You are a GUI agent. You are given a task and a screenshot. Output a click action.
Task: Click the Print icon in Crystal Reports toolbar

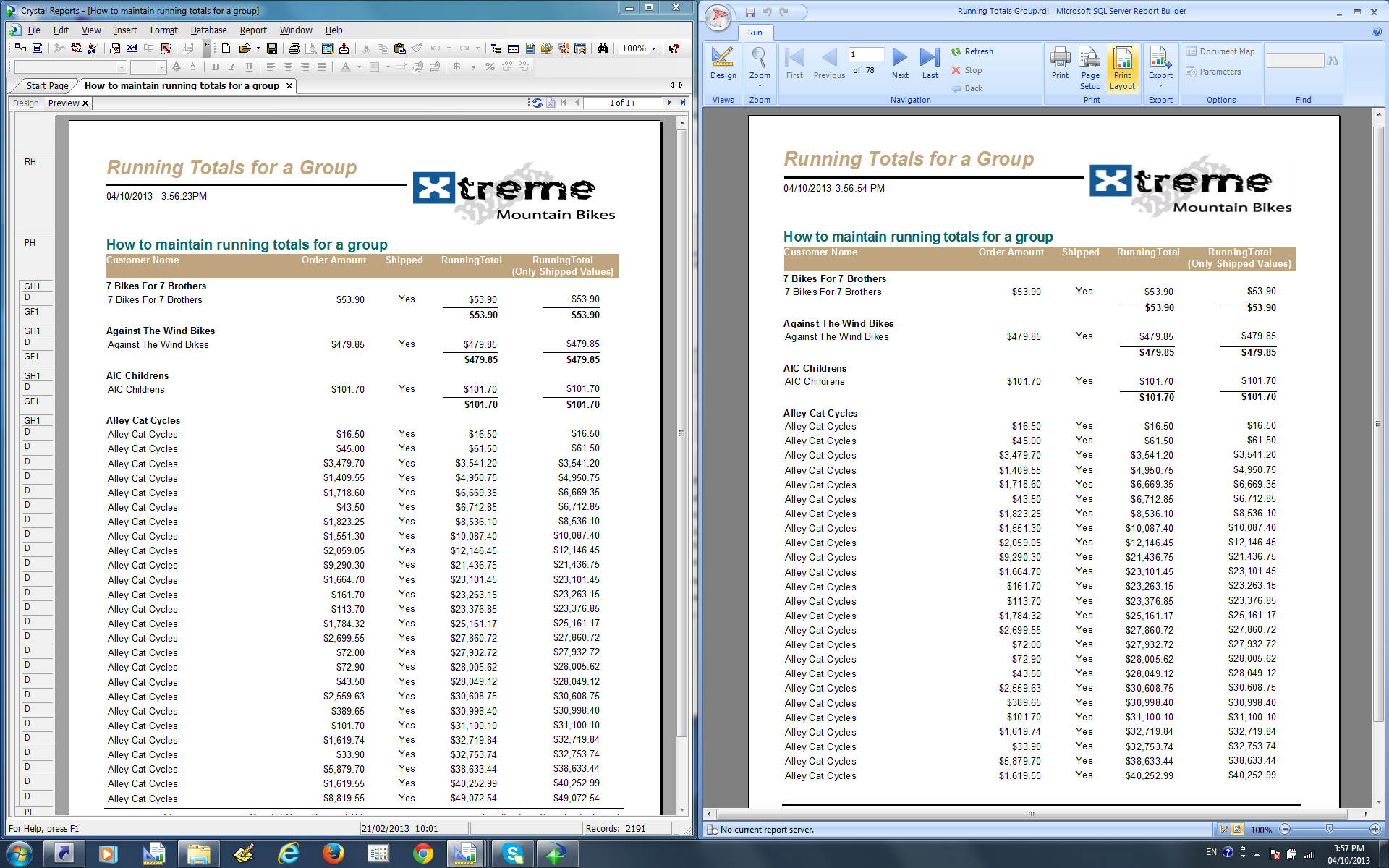click(294, 48)
